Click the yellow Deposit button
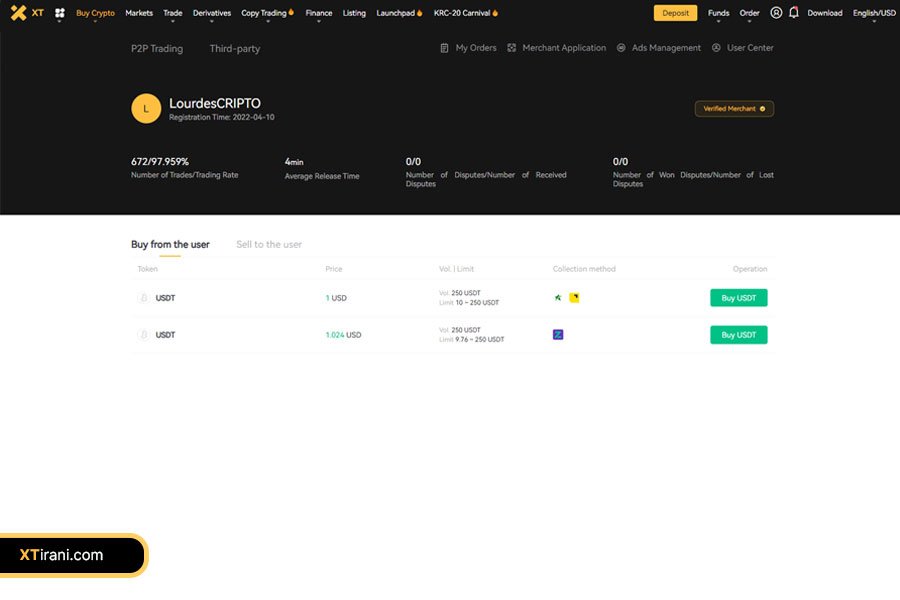 [x=675, y=13]
